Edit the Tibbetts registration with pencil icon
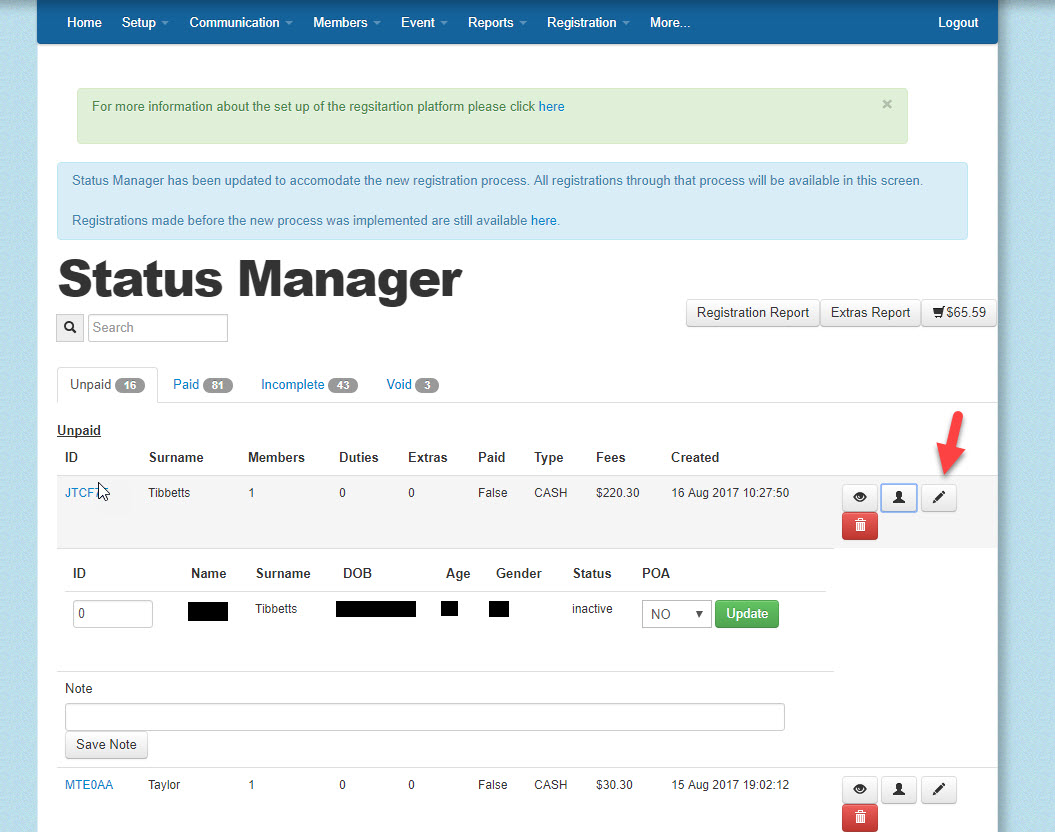 (x=938, y=497)
